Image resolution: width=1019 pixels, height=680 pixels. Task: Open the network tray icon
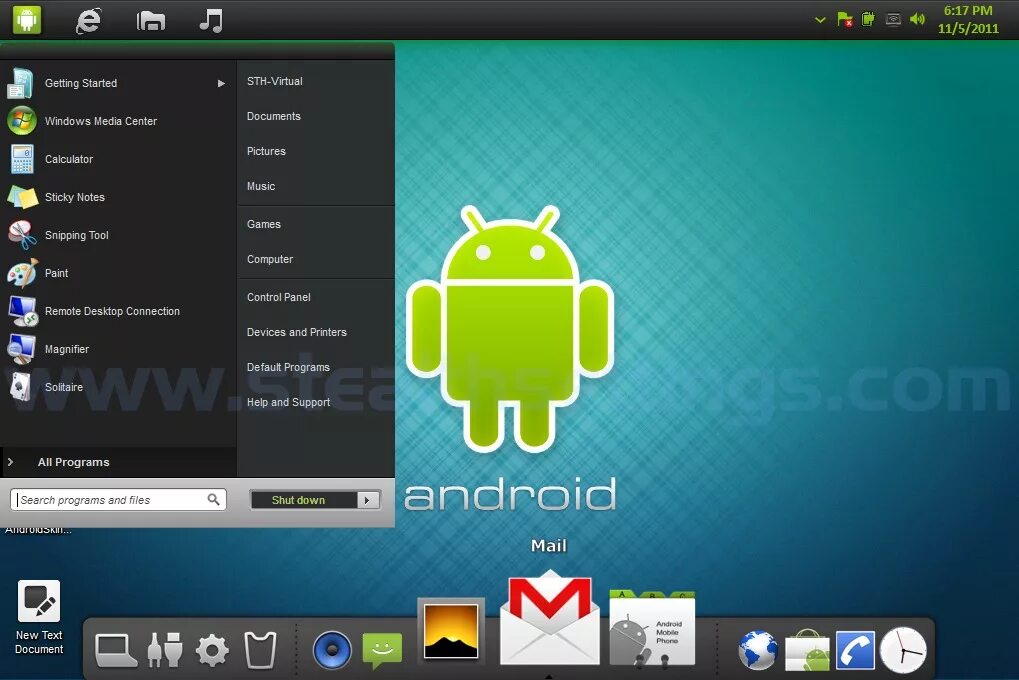[x=894, y=20]
